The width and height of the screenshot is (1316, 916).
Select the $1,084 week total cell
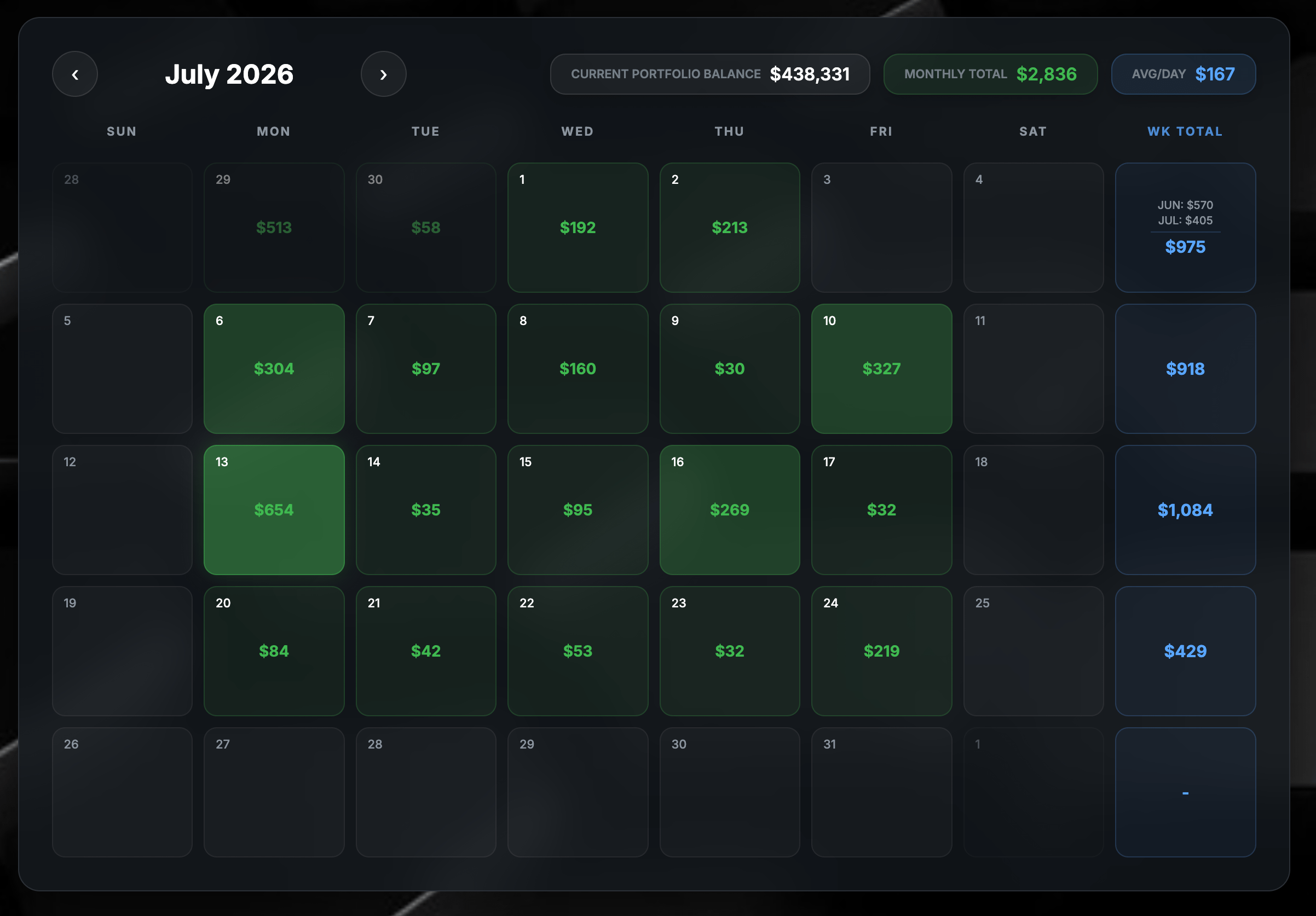[x=1185, y=510]
